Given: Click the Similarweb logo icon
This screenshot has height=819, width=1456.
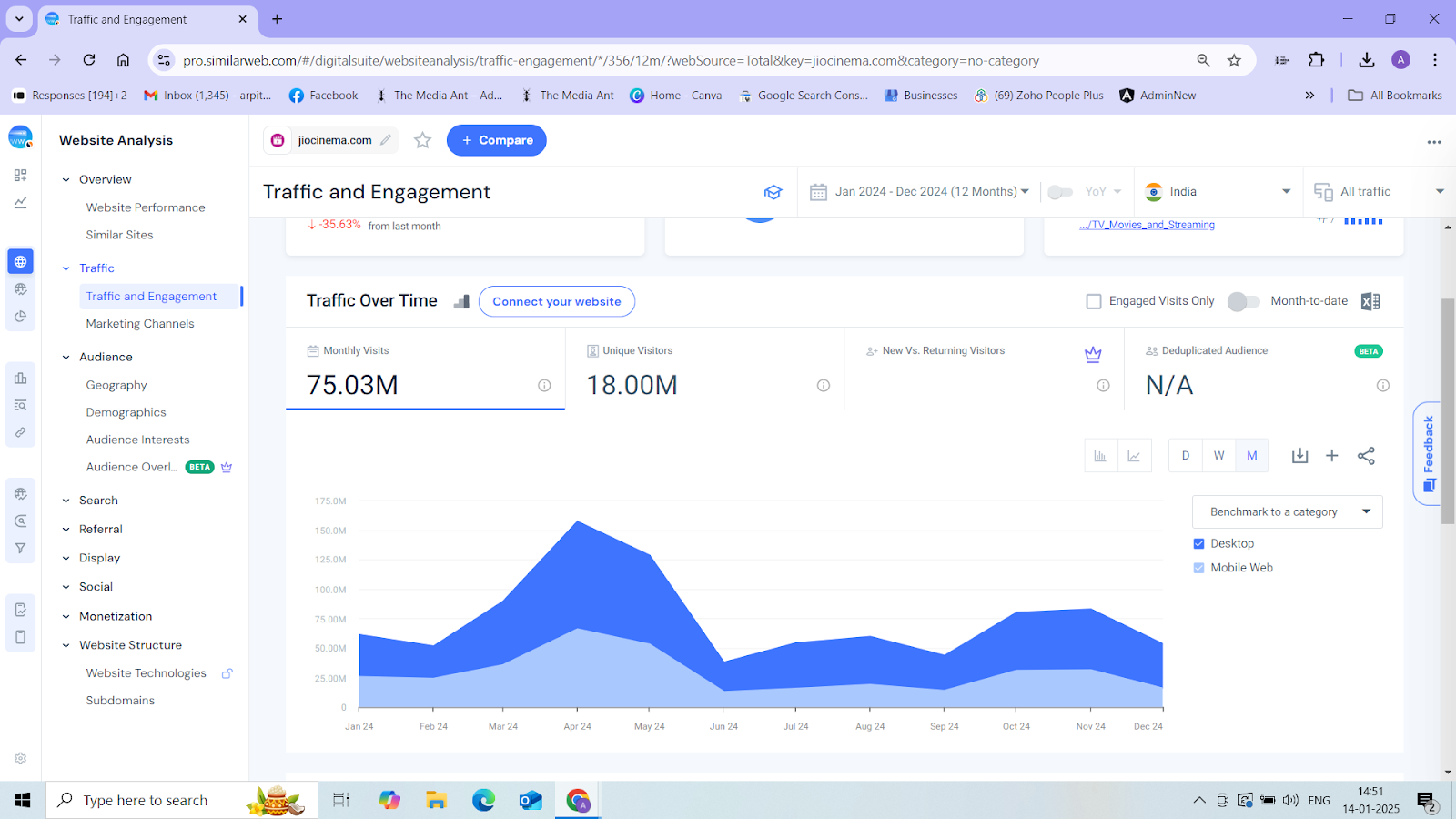Looking at the screenshot, I should (x=20, y=138).
